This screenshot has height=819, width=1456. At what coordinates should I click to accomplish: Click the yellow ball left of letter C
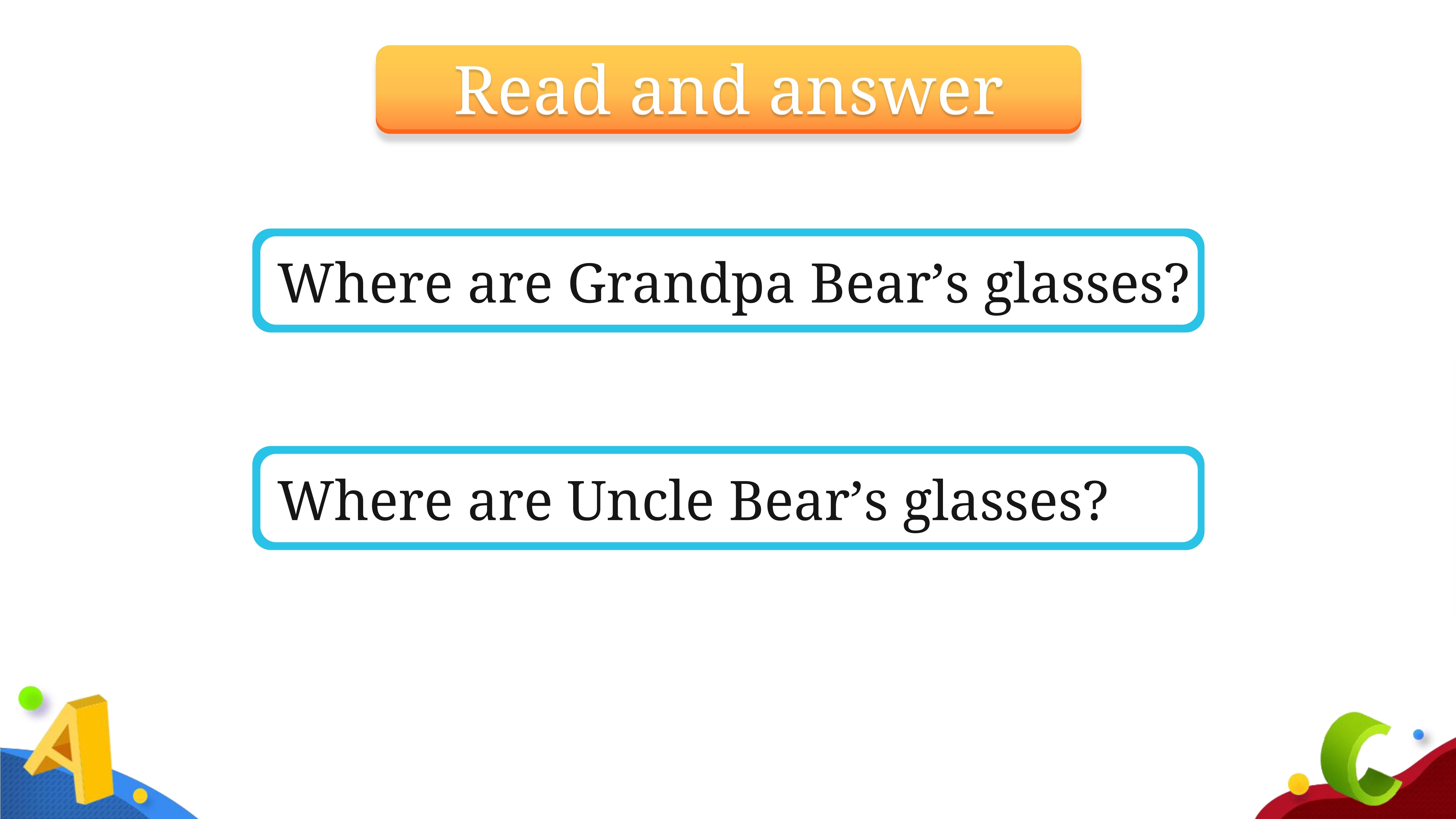click(1298, 784)
